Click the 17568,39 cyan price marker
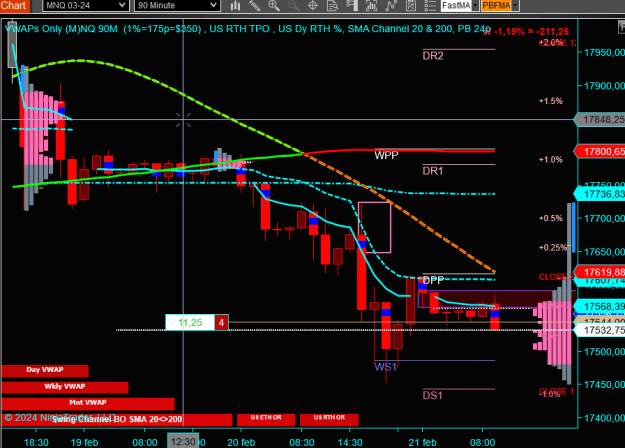Image resolution: width=625 pixels, height=448 pixels. 599,306
